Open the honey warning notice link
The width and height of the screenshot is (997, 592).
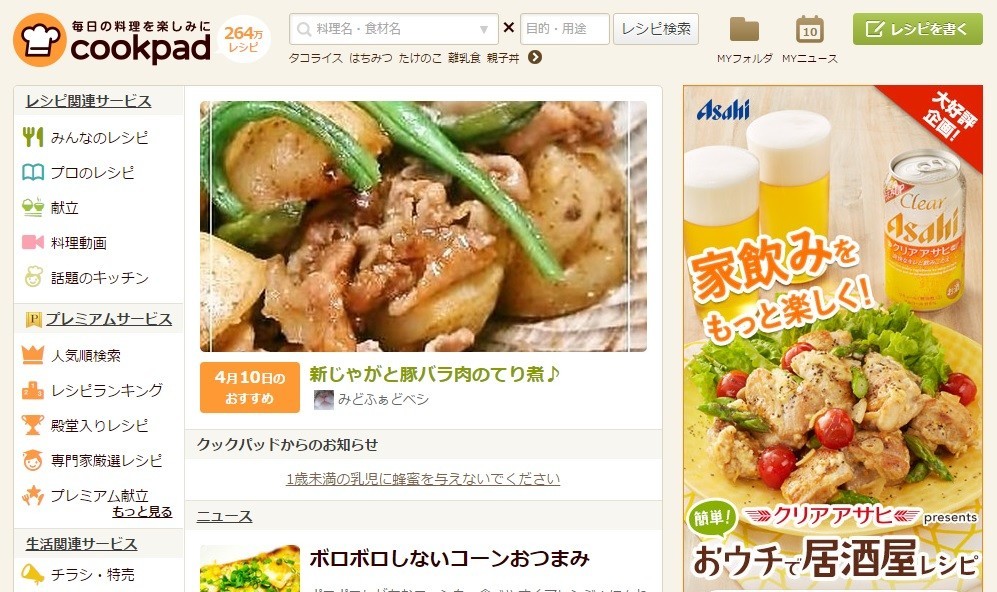click(423, 479)
